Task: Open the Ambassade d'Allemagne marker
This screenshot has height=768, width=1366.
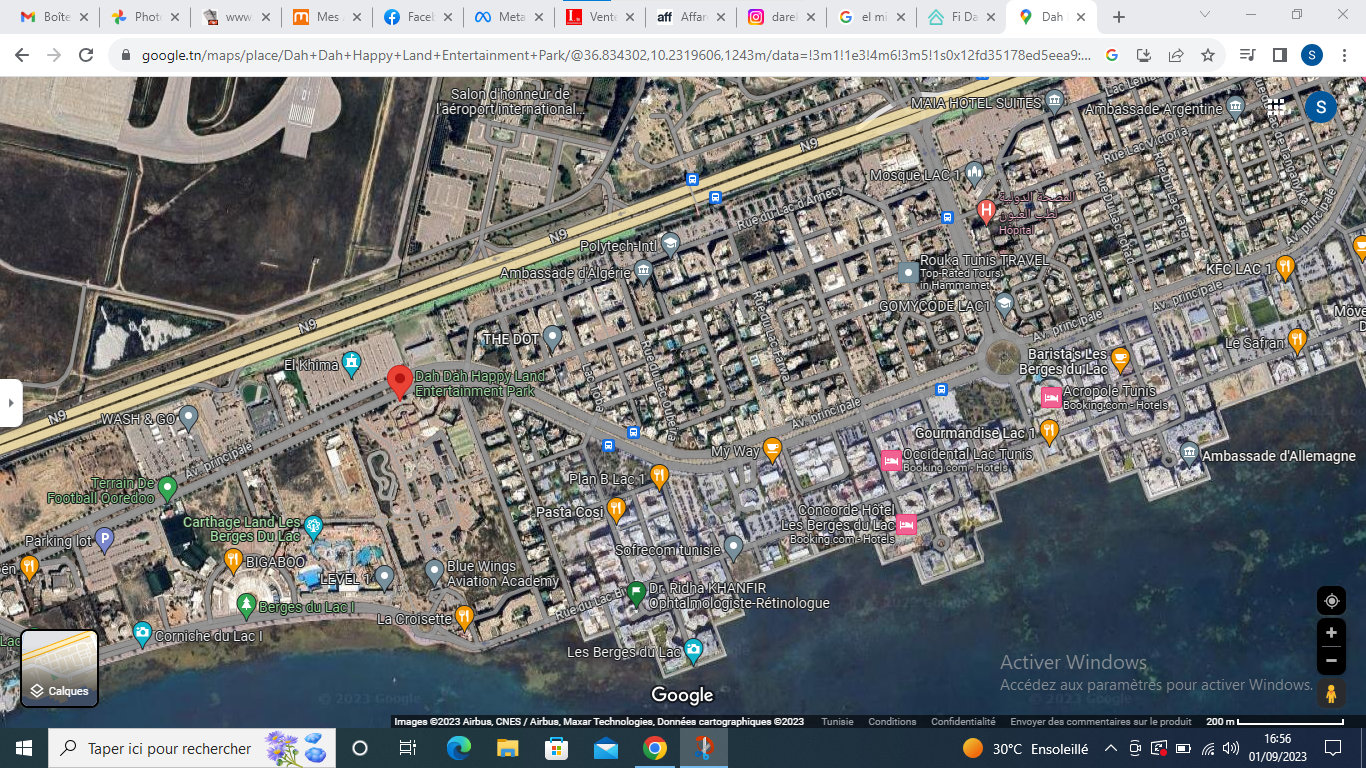Action: (1189, 452)
